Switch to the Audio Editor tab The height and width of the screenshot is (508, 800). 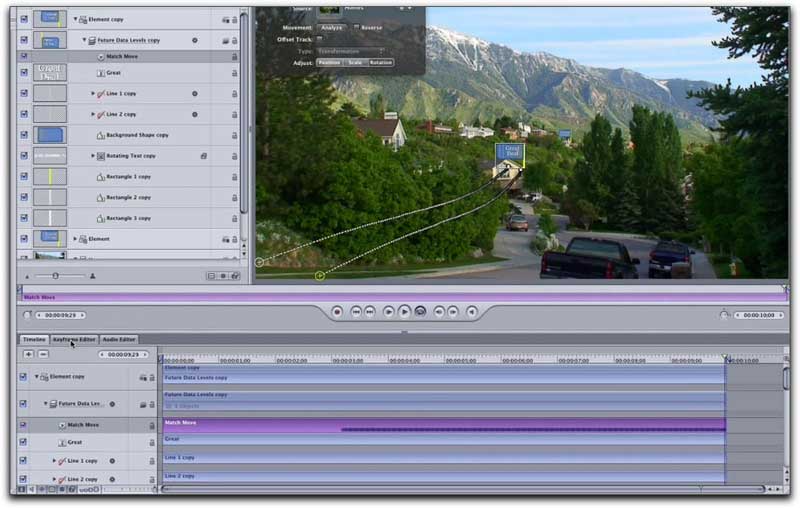[x=119, y=340]
